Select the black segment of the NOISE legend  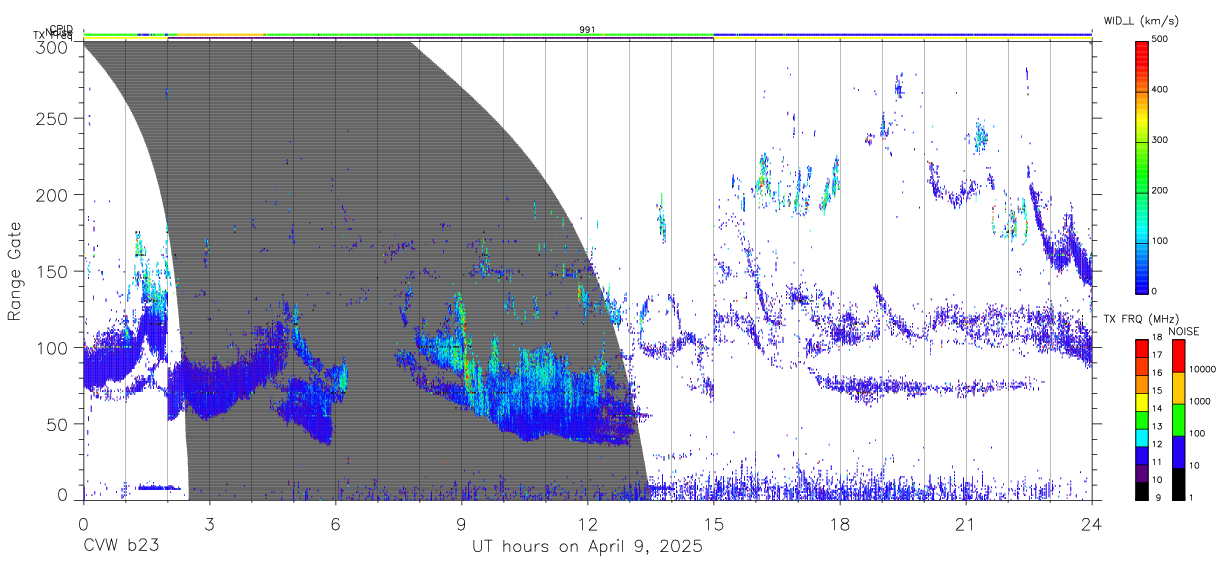1178,483
